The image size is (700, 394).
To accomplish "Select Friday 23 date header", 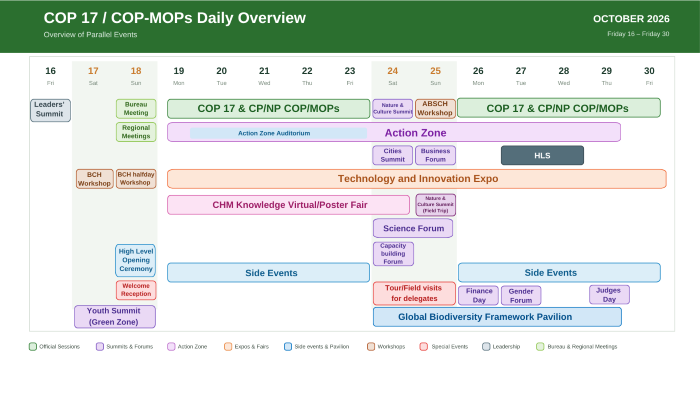I will (350, 75).
